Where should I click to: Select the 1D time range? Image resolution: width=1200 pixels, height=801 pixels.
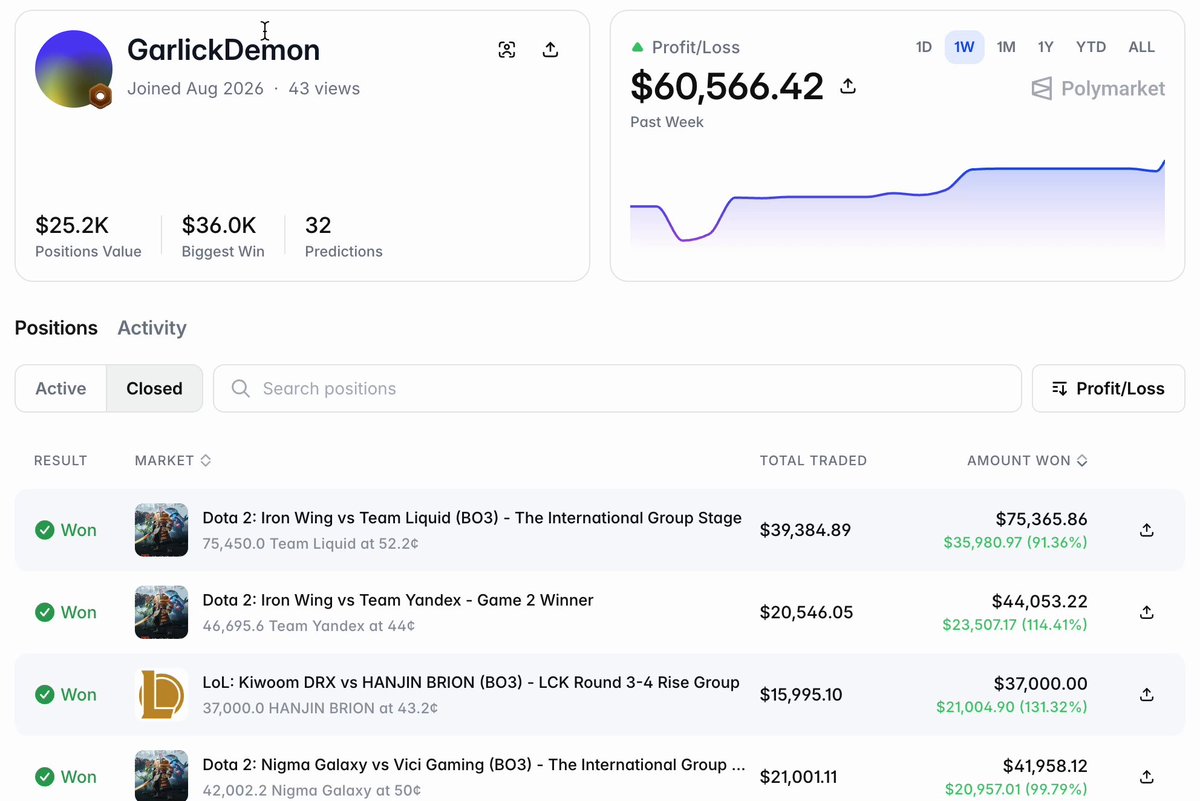click(924, 47)
